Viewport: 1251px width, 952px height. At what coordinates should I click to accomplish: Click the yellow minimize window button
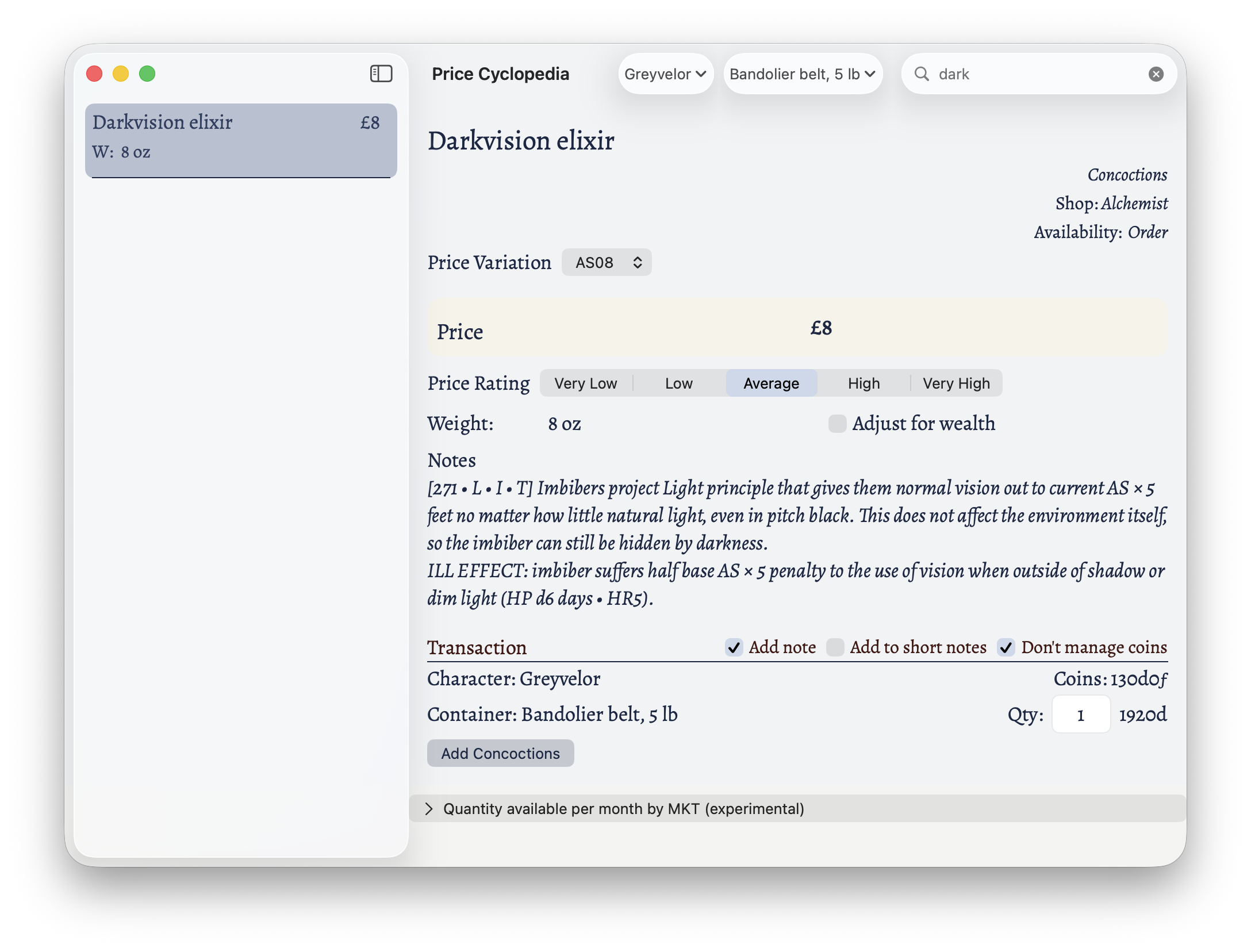point(121,74)
